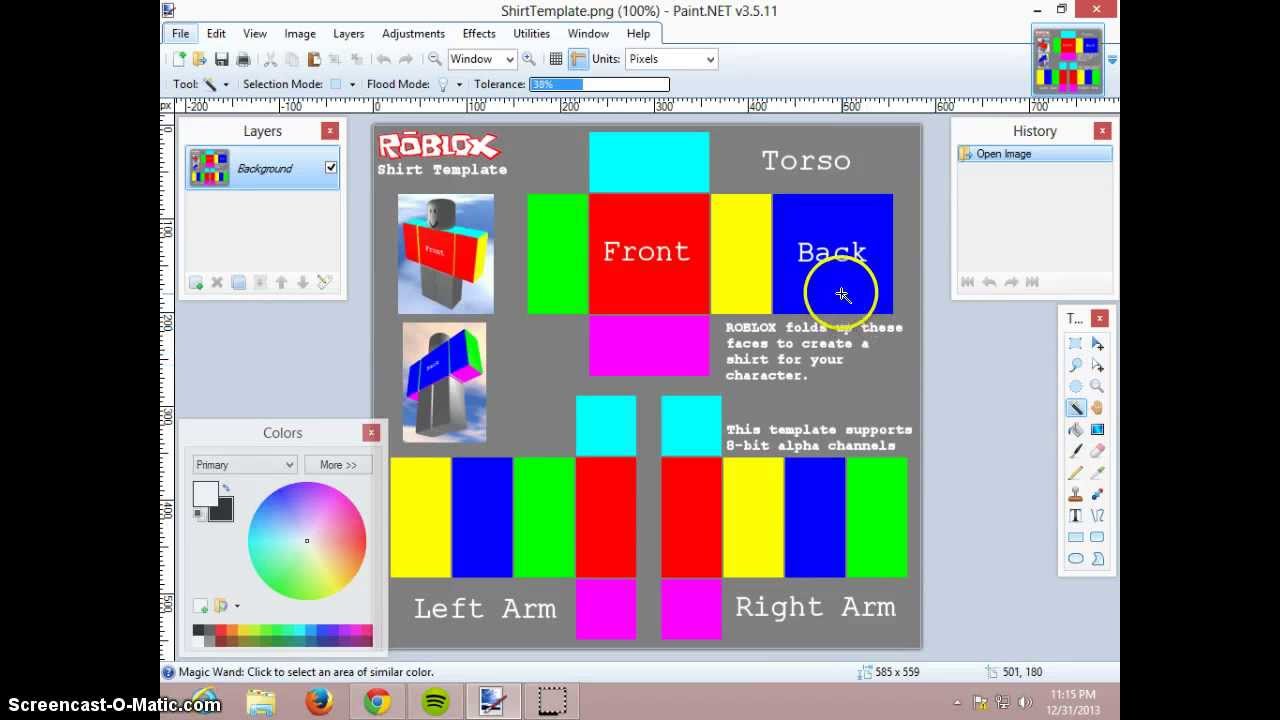Select the Color Picker eyedropper tool

1097,472
